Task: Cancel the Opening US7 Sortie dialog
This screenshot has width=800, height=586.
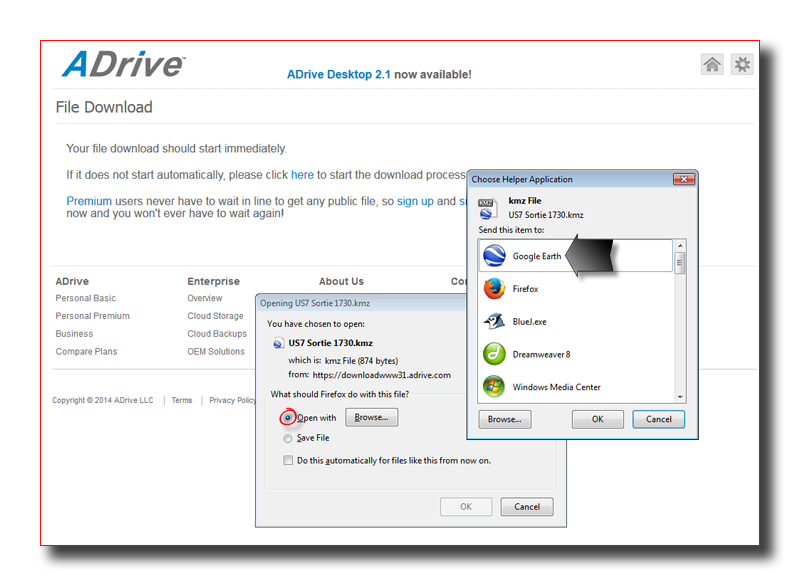Action: (x=527, y=506)
